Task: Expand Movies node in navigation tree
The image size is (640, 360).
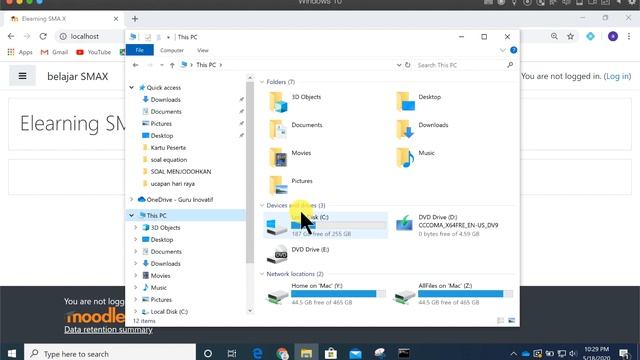Action: point(136,276)
